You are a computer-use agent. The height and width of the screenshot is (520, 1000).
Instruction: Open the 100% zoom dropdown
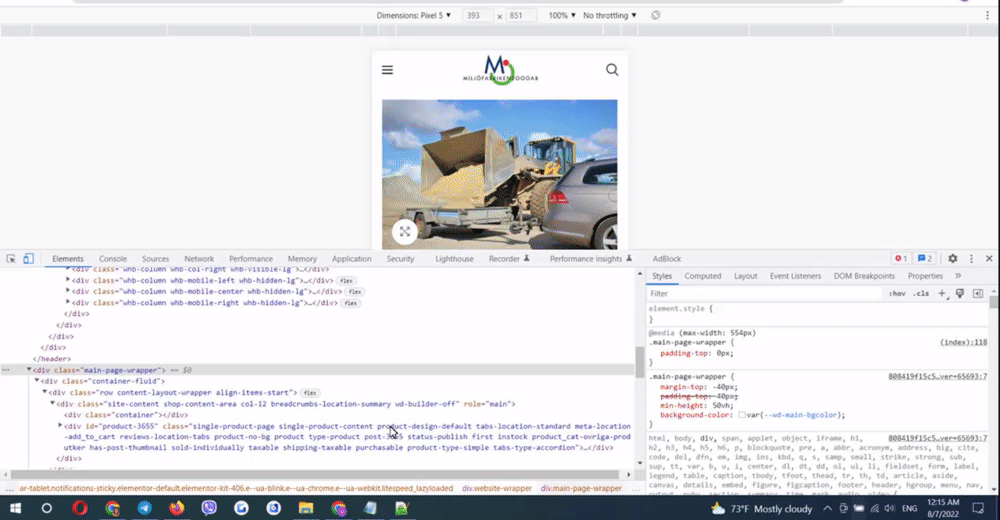[562, 15]
